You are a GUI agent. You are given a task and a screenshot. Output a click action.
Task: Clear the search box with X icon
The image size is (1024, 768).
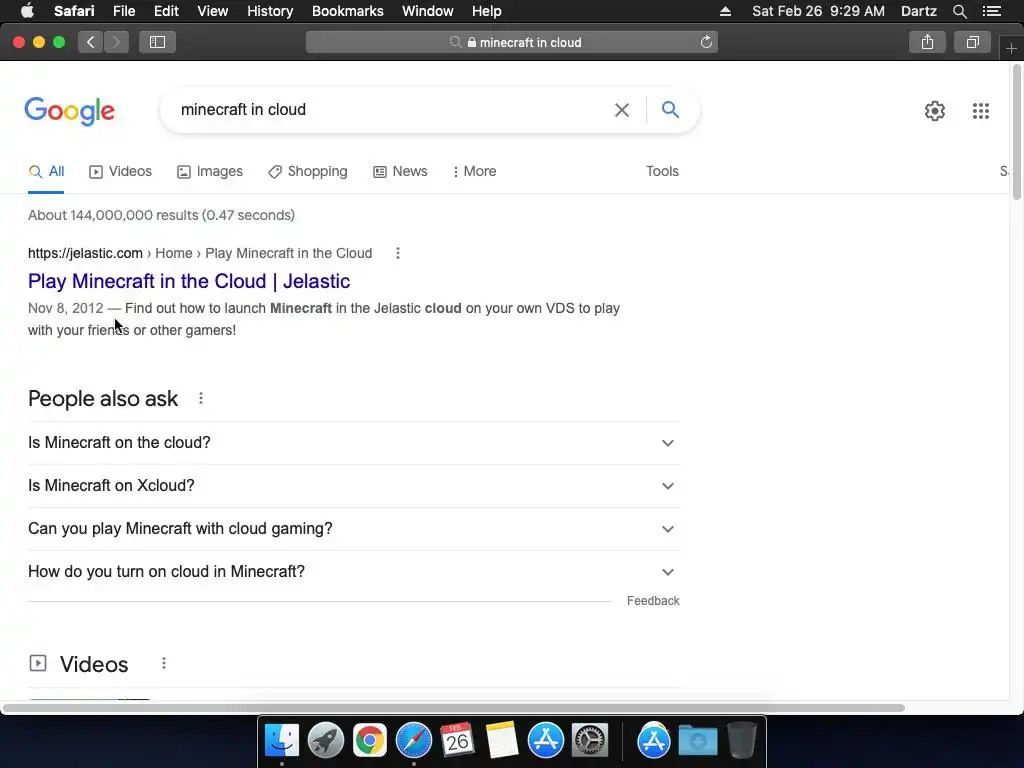(x=622, y=110)
